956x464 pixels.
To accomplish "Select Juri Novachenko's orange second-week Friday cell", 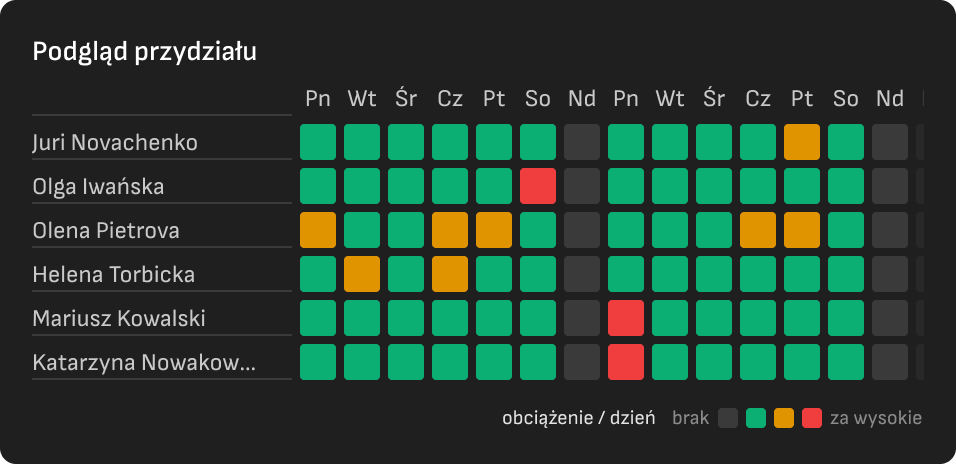I will [802, 142].
